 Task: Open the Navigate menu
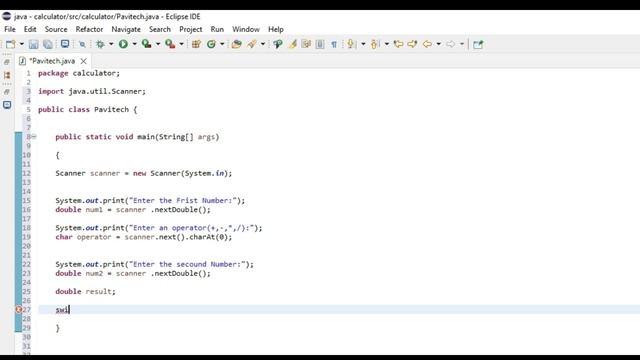(x=126, y=29)
